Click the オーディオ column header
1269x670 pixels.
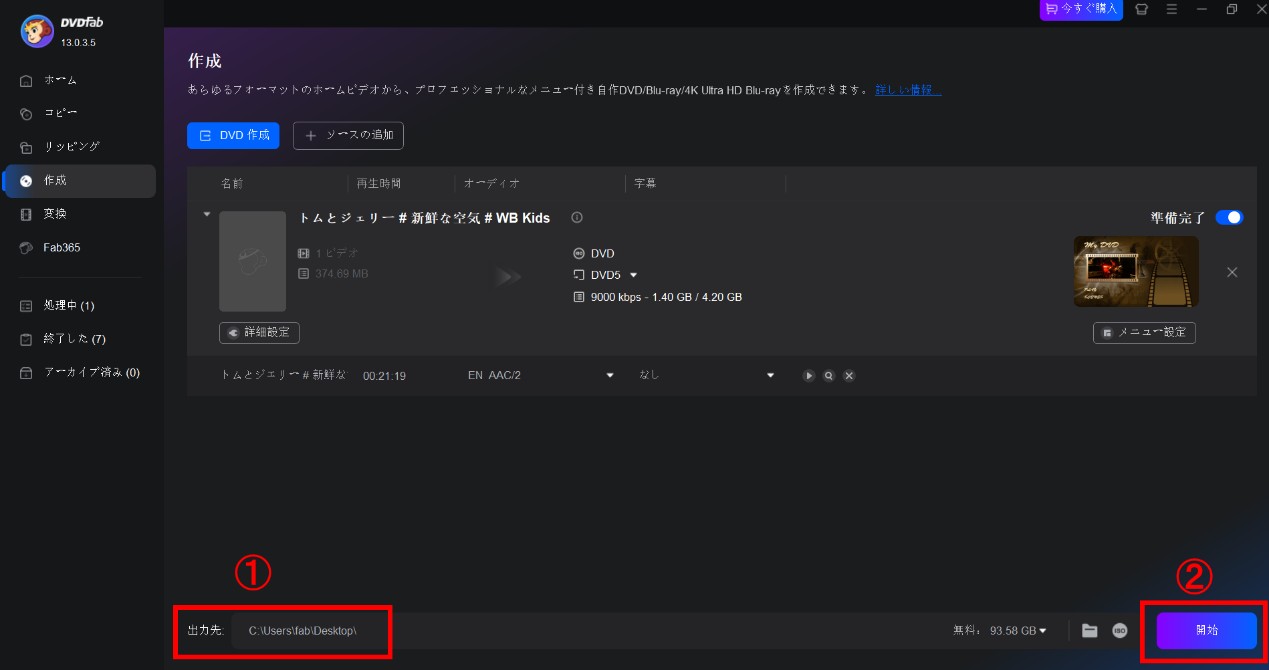[491, 184]
